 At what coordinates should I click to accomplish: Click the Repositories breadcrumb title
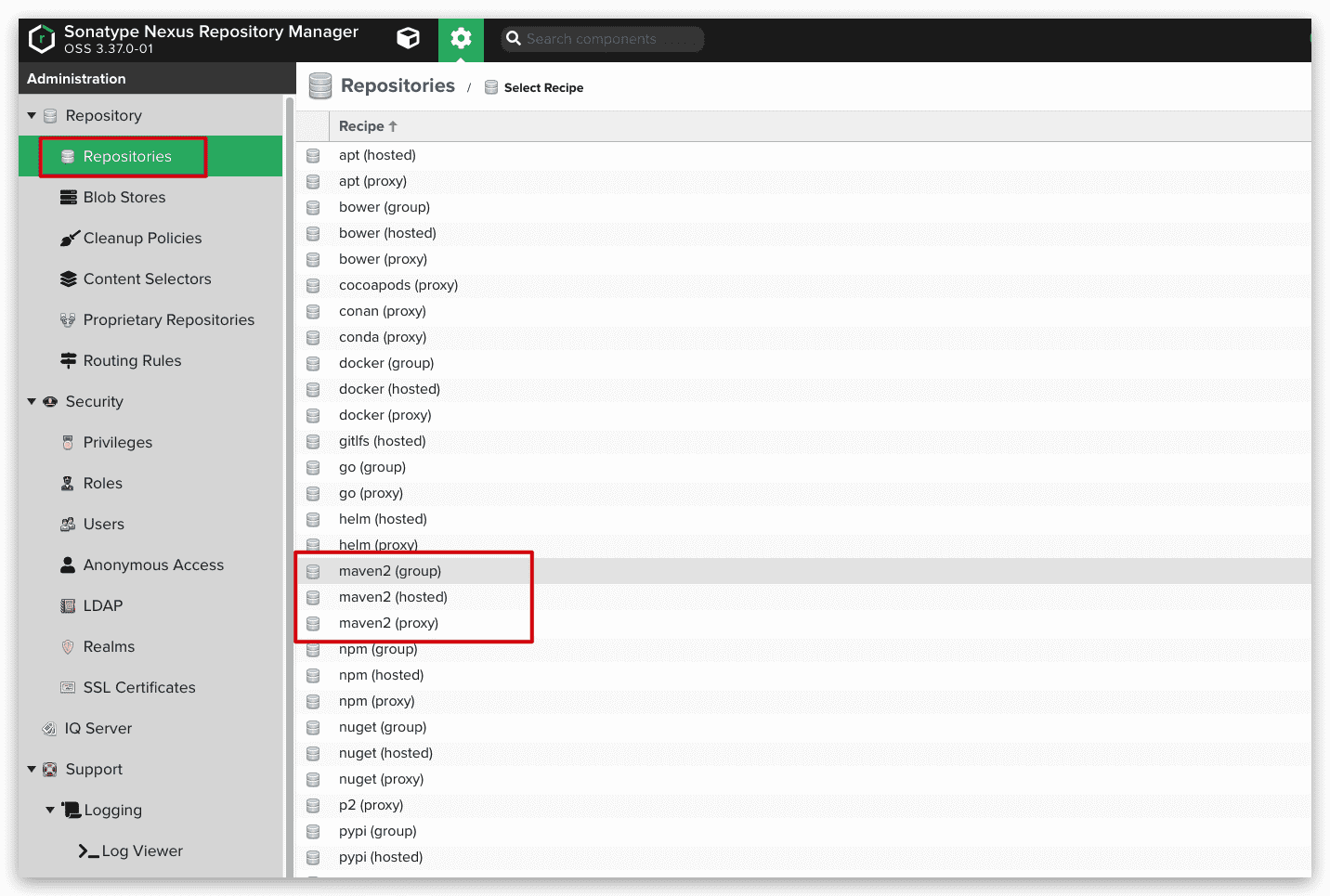tap(398, 85)
